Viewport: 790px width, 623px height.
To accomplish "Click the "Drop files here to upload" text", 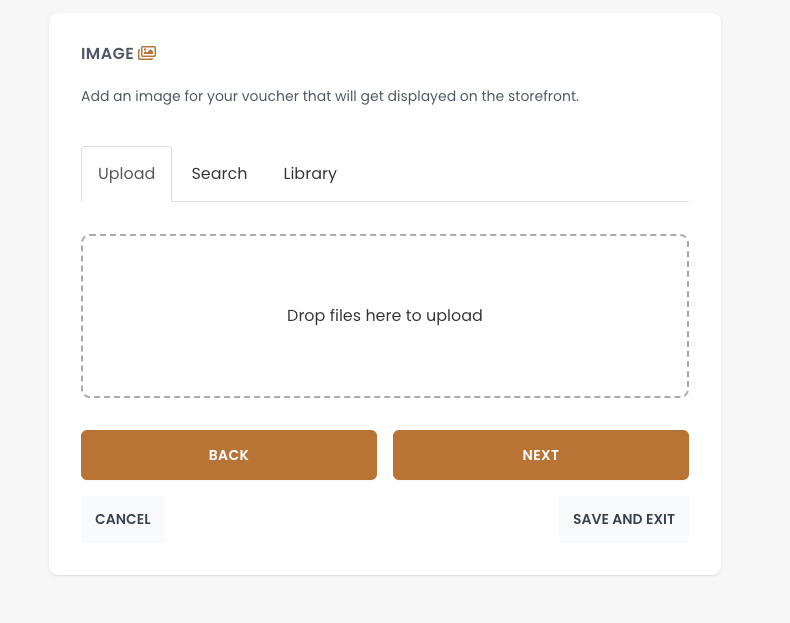I will pos(385,316).
